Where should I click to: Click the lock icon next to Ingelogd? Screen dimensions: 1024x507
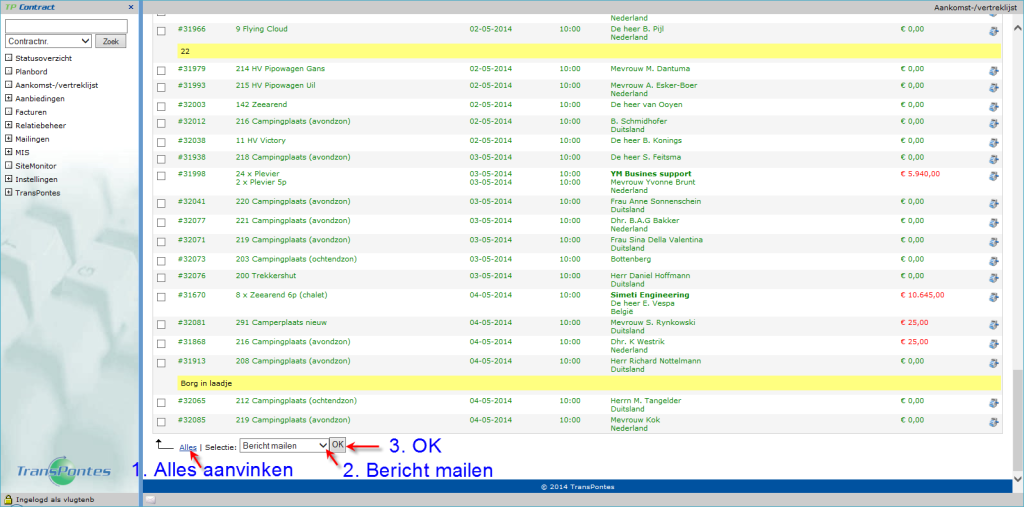(8, 499)
